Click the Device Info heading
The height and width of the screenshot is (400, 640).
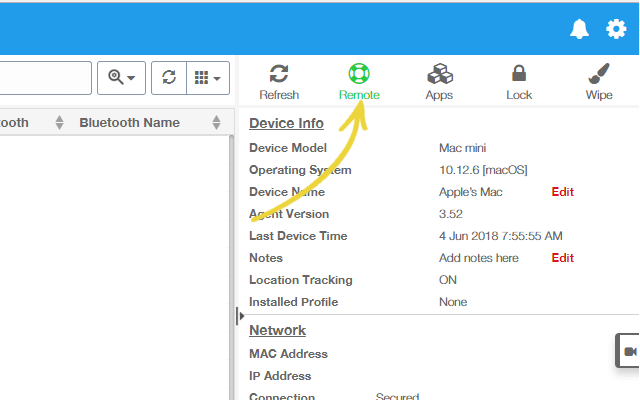click(x=286, y=123)
